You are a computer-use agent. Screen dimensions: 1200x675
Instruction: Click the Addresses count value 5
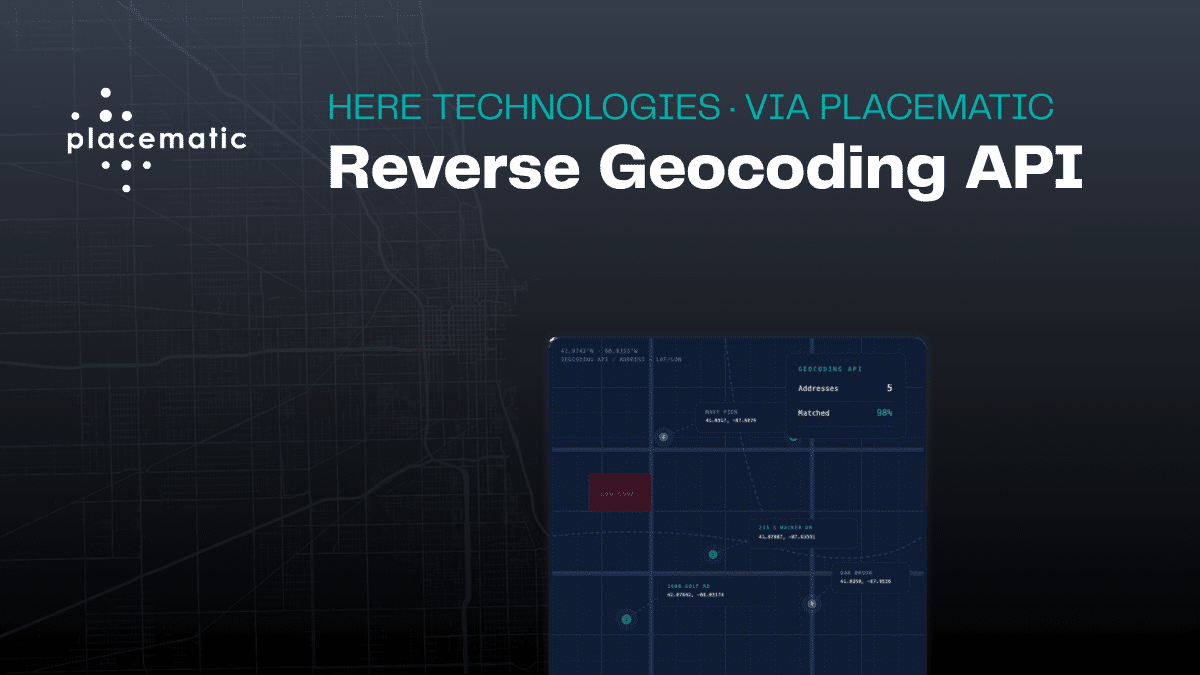(889, 388)
